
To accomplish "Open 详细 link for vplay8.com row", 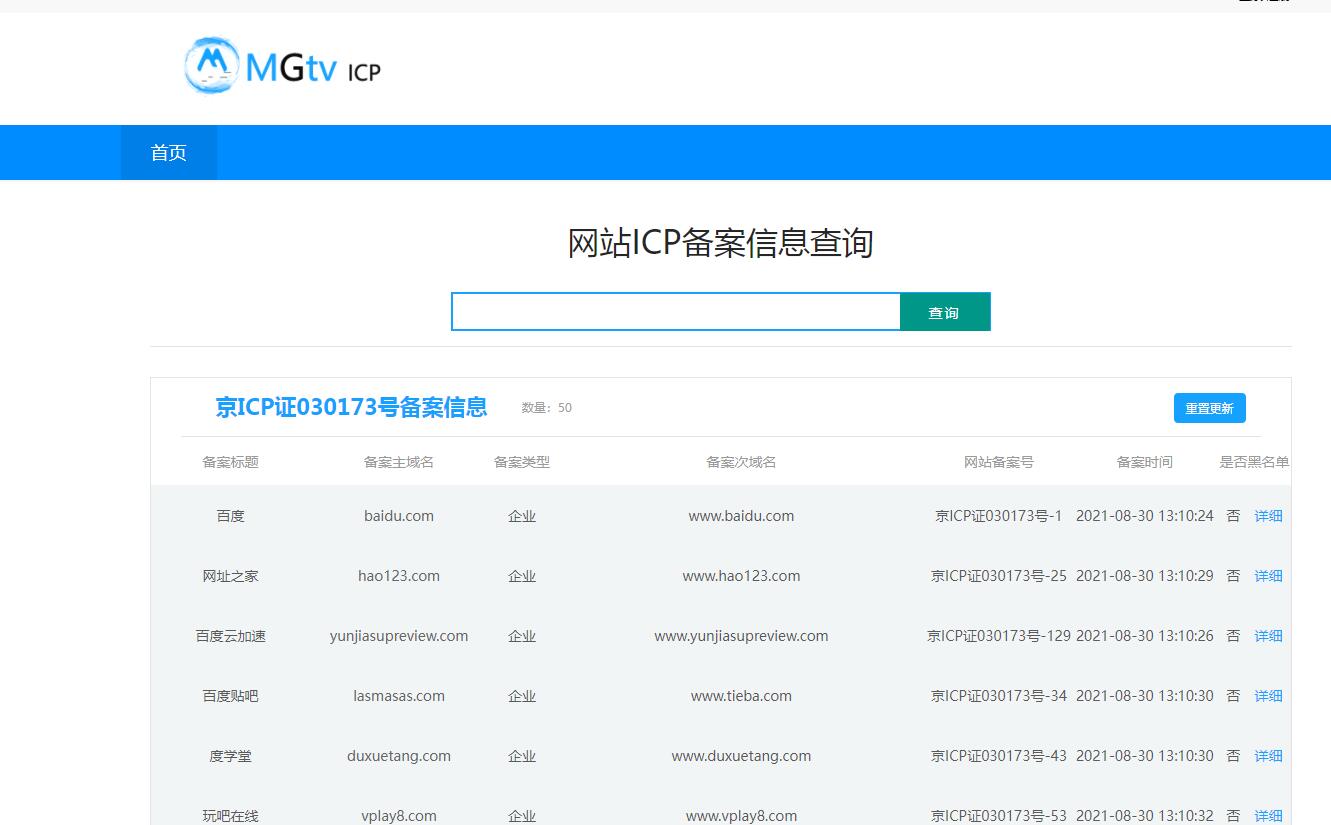I will pyautogui.click(x=1268, y=816).
